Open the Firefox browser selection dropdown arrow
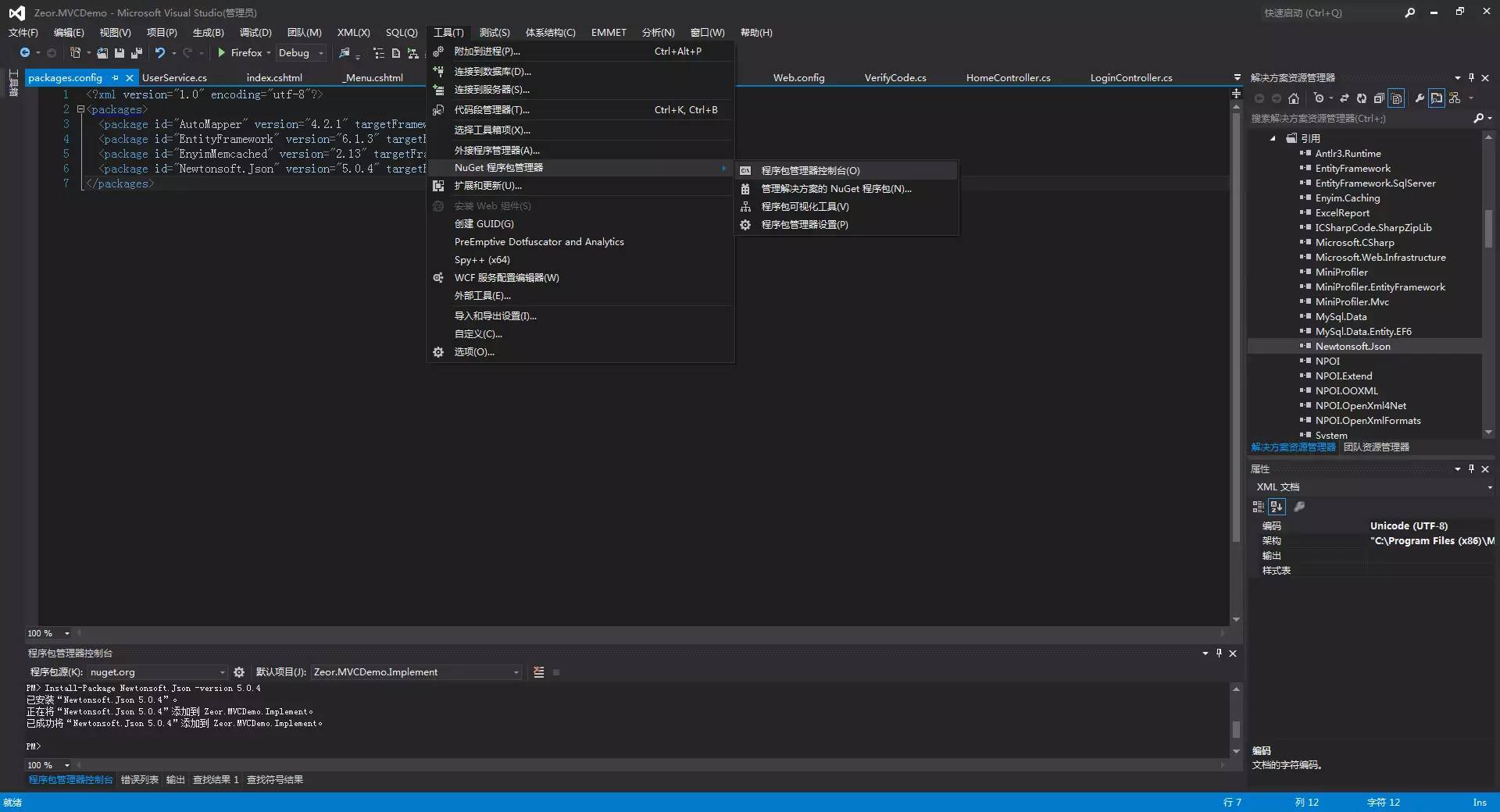The image size is (1500, 812). click(268, 52)
